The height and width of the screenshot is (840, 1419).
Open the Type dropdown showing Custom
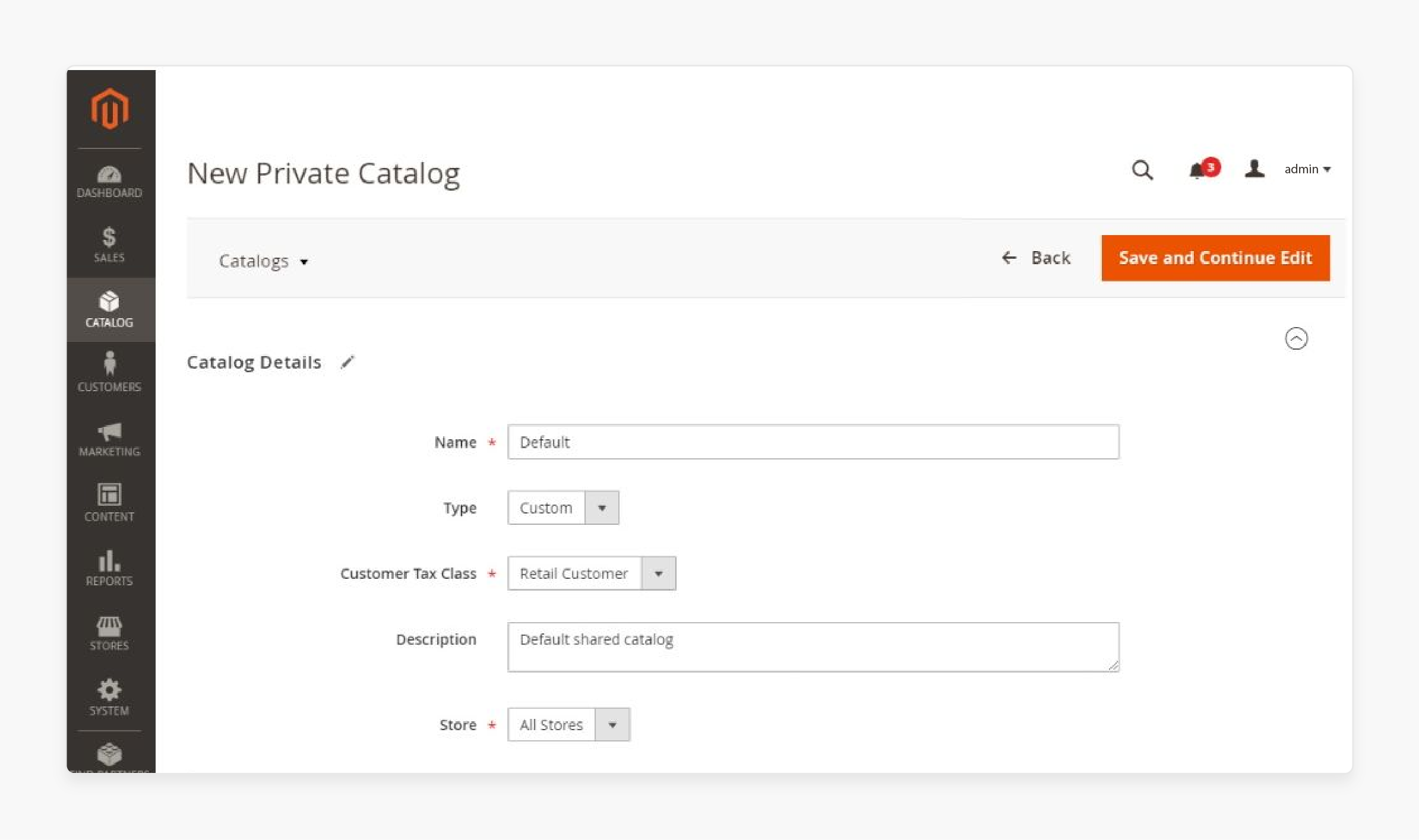coord(563,508)
